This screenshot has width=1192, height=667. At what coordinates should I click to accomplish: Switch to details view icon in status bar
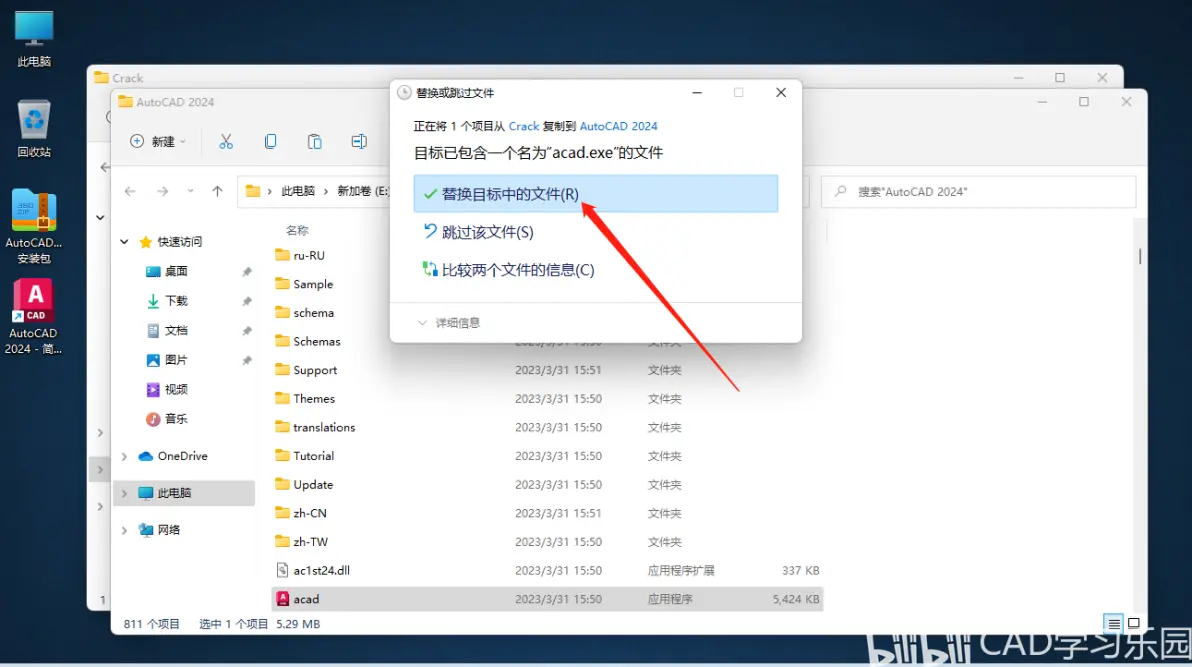[1114, 624]
